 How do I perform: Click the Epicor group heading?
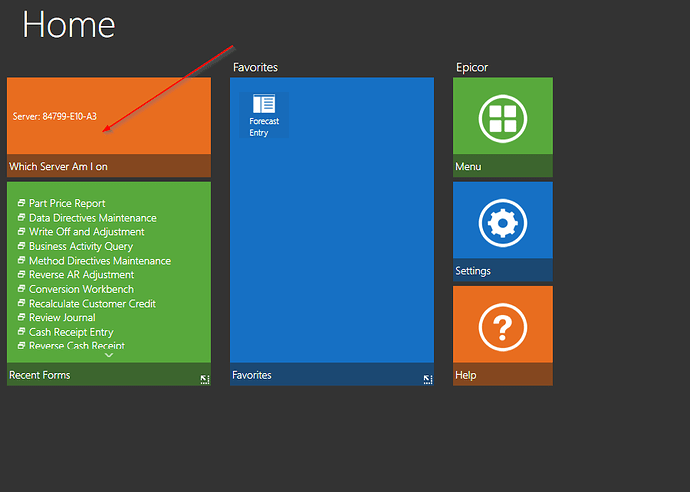pyautogui.click(x=472, y=68)
